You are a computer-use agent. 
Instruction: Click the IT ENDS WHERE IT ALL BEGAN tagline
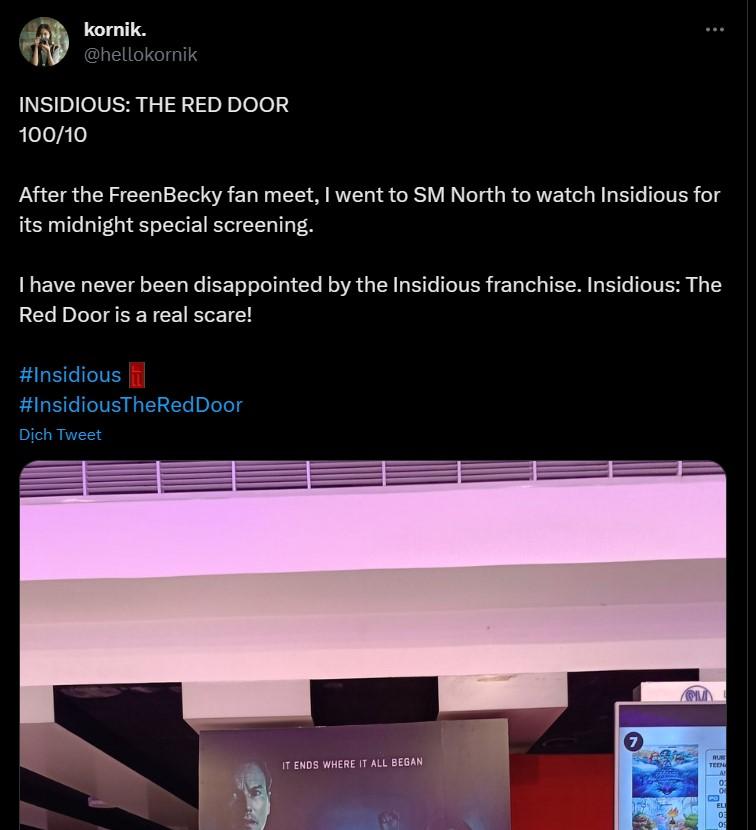[352, 763]
